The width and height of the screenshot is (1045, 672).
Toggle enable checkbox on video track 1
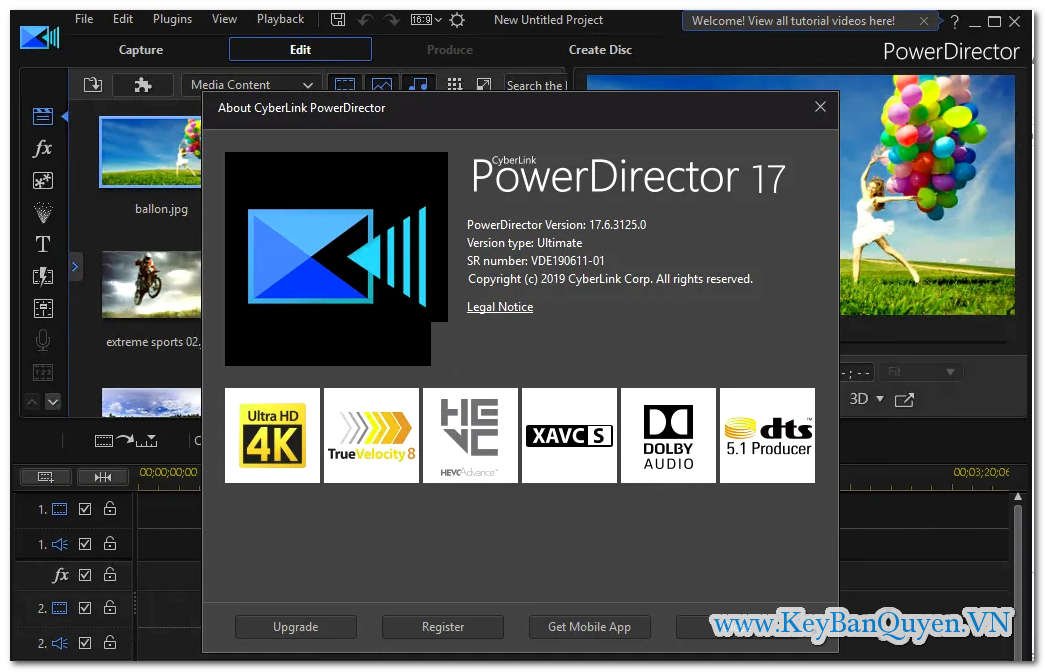coord(85,509)
